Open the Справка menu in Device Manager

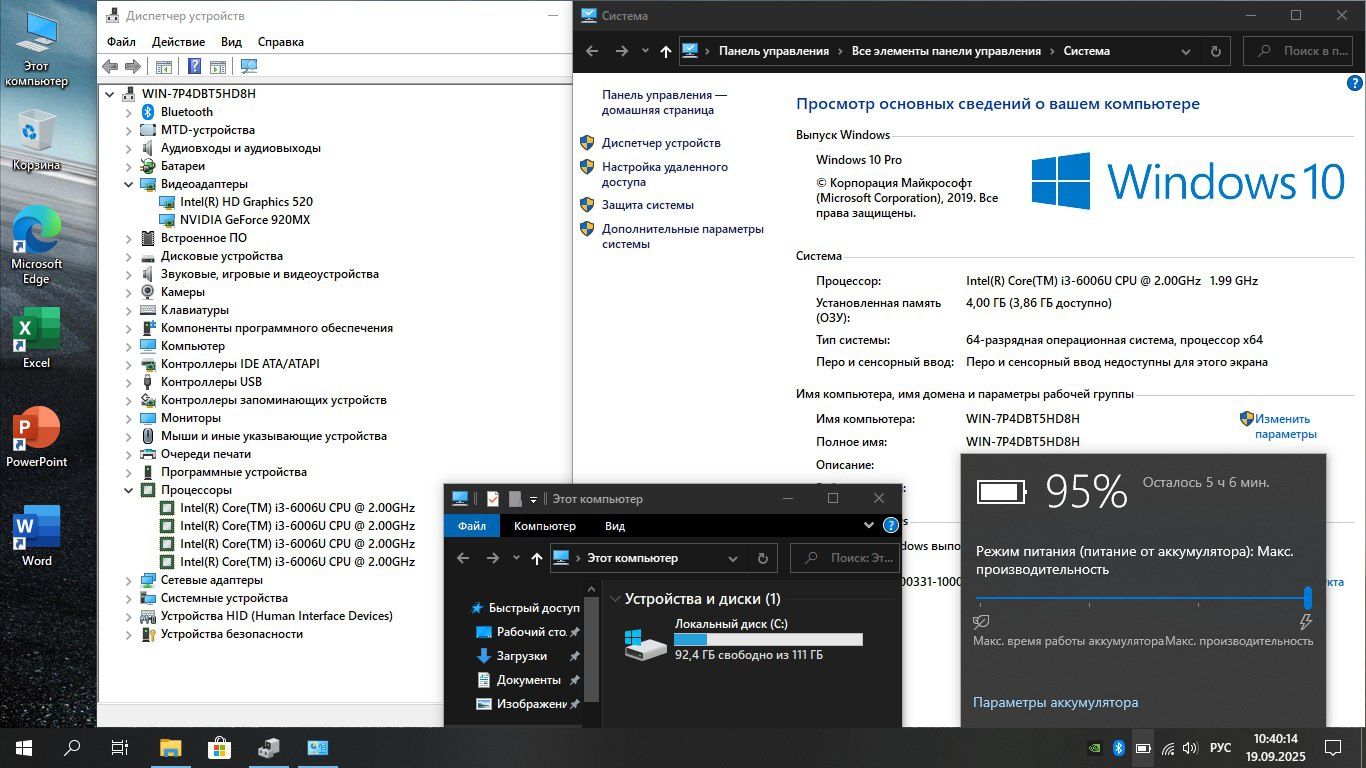click(281, 42)
